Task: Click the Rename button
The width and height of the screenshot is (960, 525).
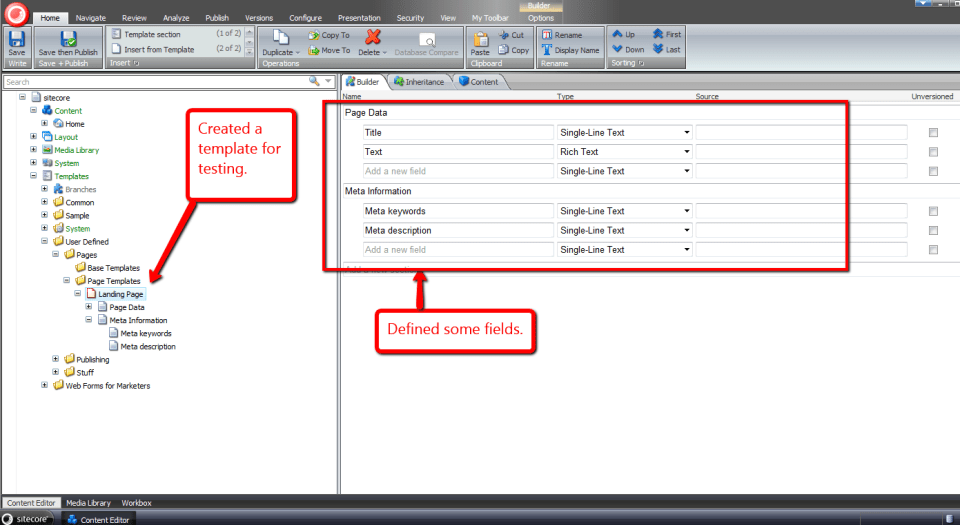Action: 562,35
